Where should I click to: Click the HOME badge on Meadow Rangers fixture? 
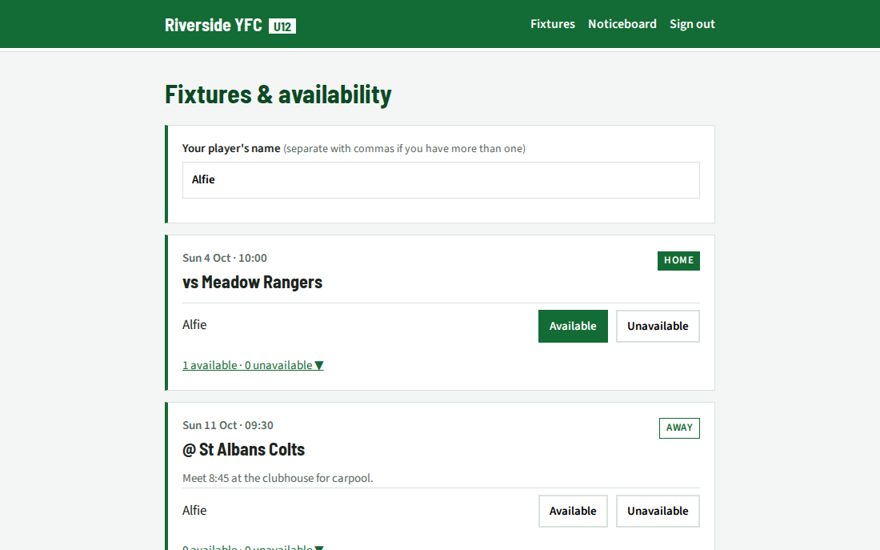[x=679, y=260]
